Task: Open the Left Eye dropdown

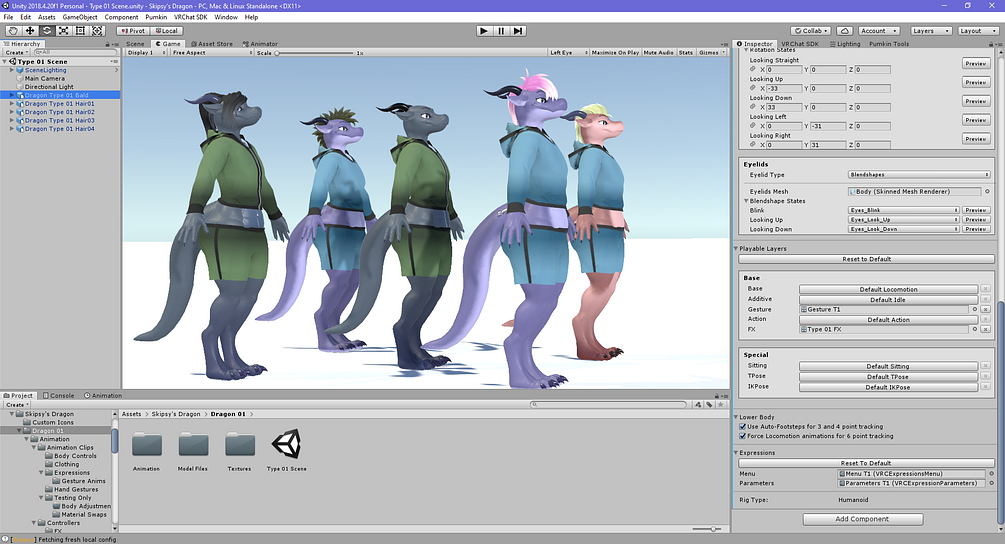Action: click(569, 53)
